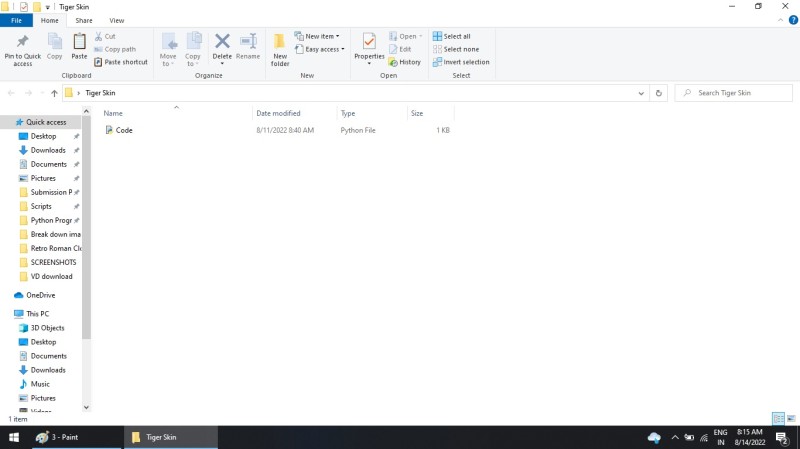Open the Python Progr folder

click(x=51, y=220)
